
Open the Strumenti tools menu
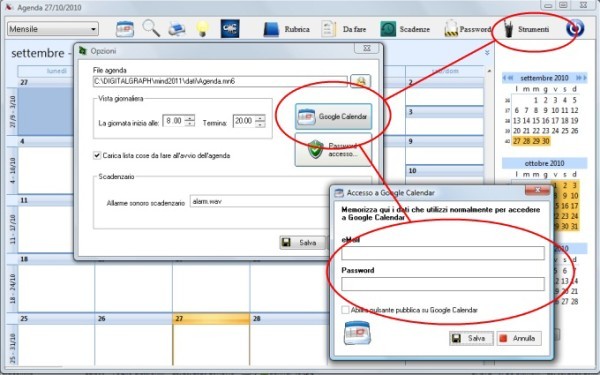click(526, 29)
